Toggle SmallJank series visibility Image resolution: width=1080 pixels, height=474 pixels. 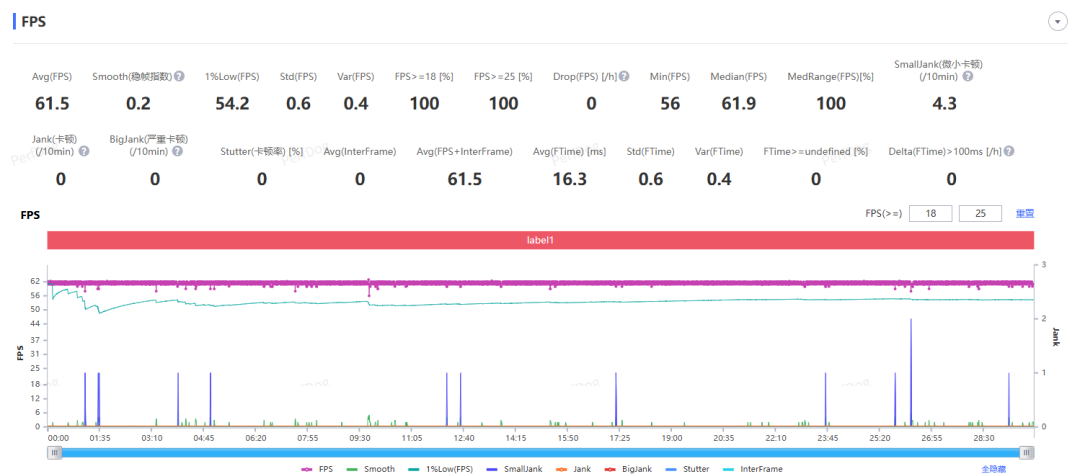click(513, 469)
